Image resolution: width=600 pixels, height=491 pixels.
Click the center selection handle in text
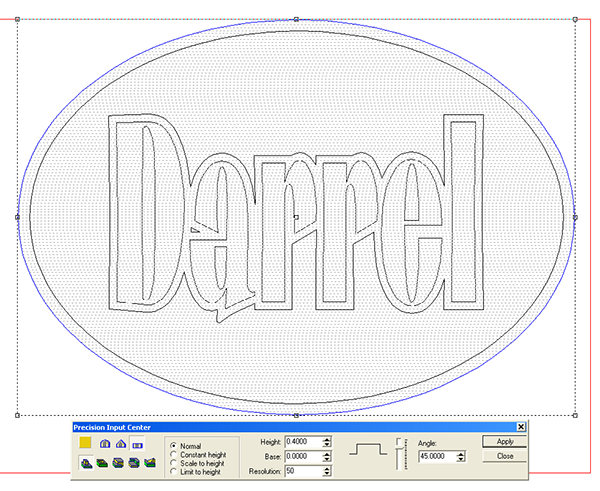coord(296,217)
